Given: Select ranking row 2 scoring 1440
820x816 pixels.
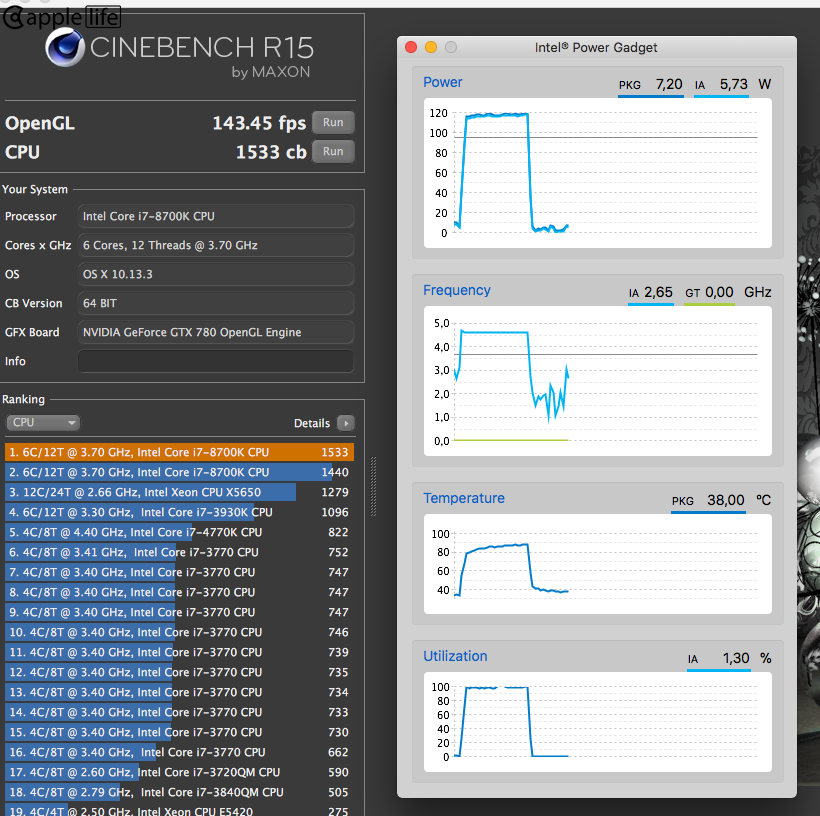Looking at the screenshot, I should pyautogui.click(x=179, y=472).
